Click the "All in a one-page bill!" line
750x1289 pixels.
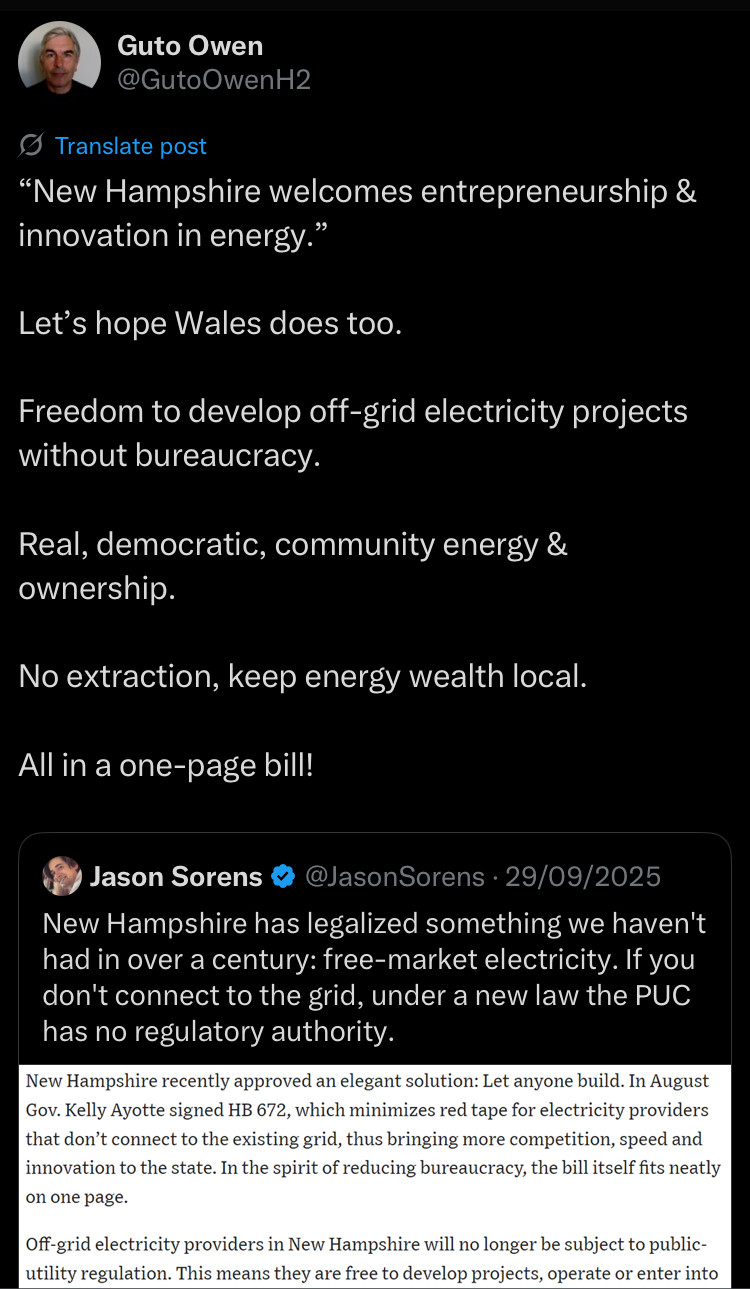tap(166, 765)
